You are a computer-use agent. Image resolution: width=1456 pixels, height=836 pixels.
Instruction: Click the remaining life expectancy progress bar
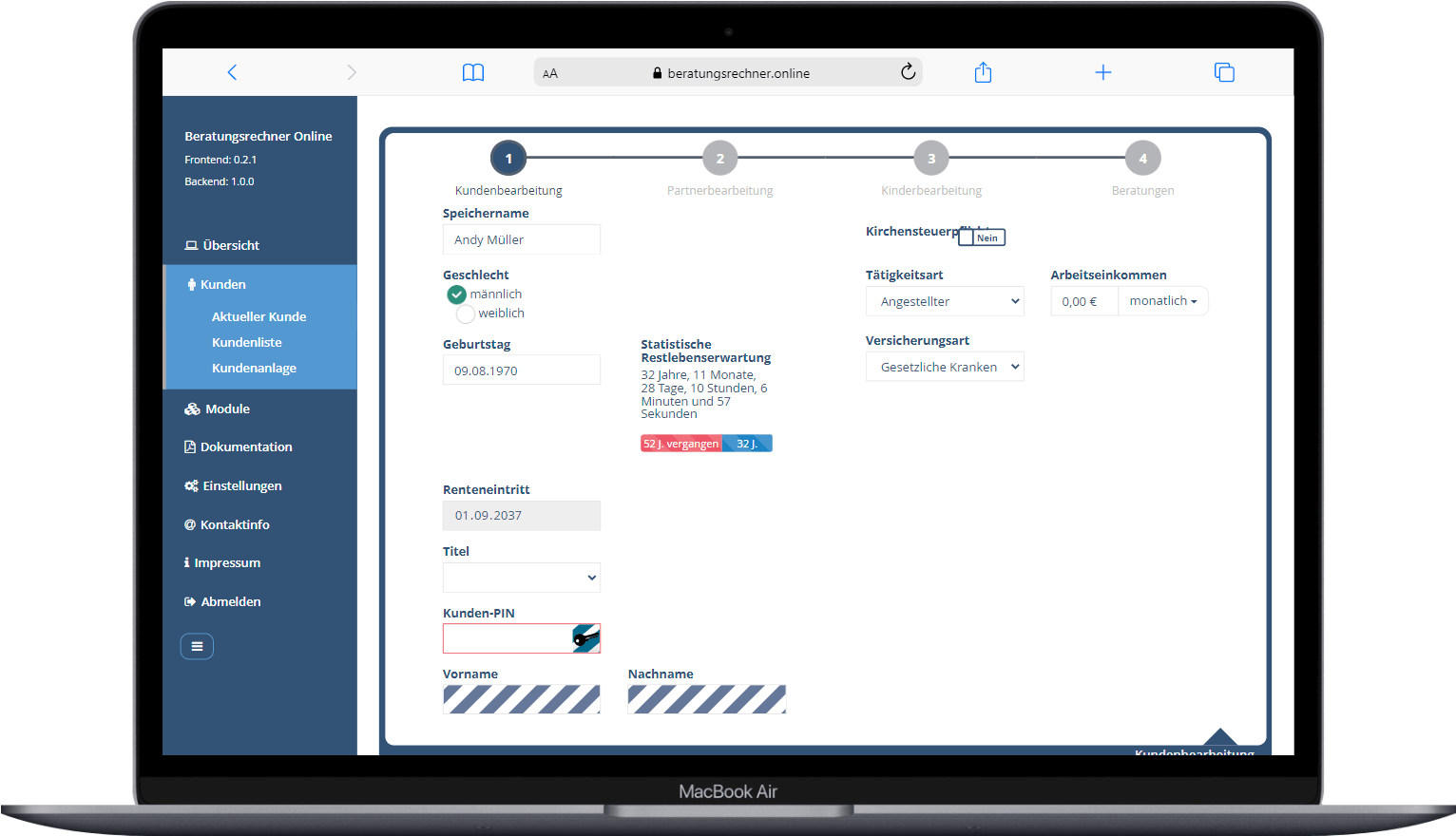point(706,444)
